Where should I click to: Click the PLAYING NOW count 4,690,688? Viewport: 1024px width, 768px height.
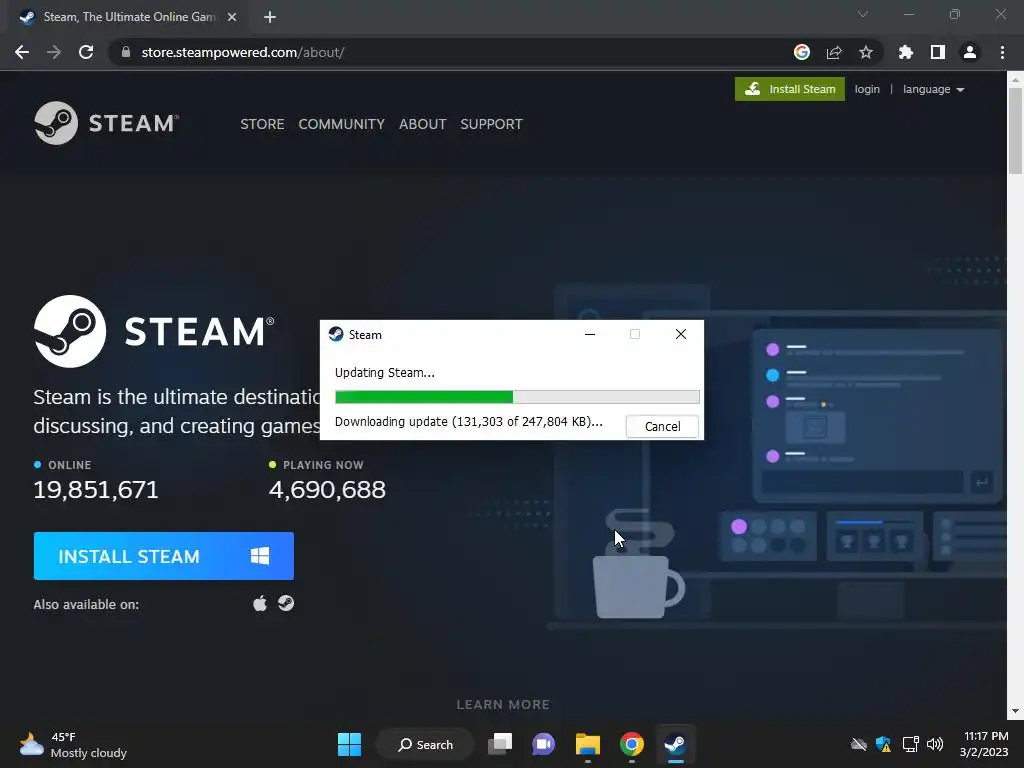327,490
